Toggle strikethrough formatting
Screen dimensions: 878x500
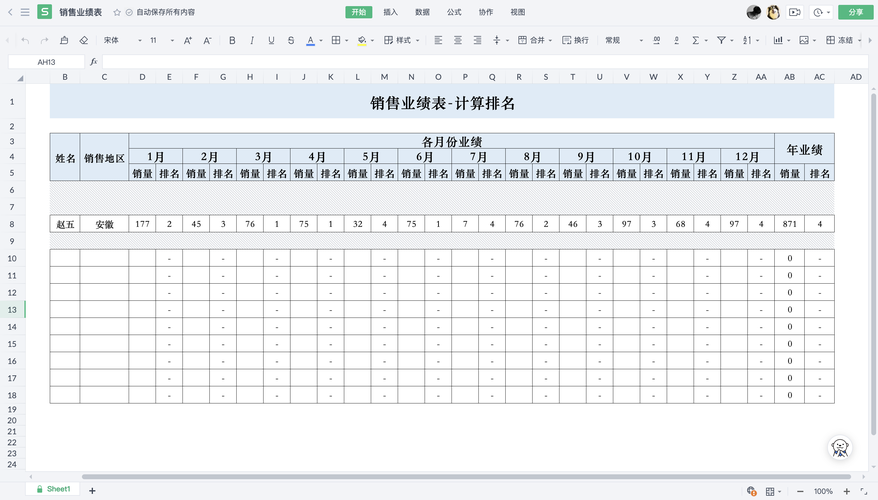pos(291,40)
